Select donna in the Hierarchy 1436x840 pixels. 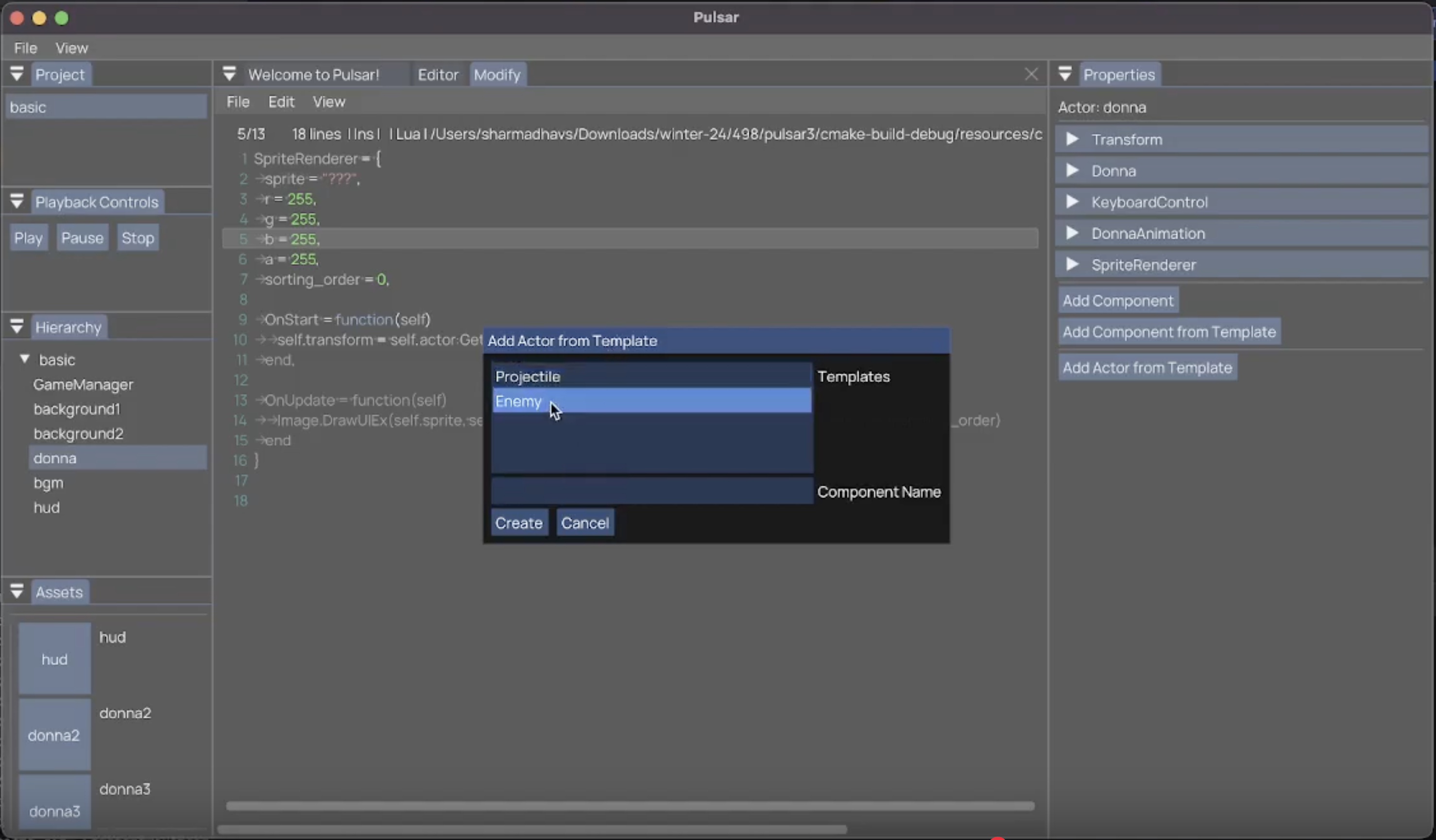coord(55,457)
